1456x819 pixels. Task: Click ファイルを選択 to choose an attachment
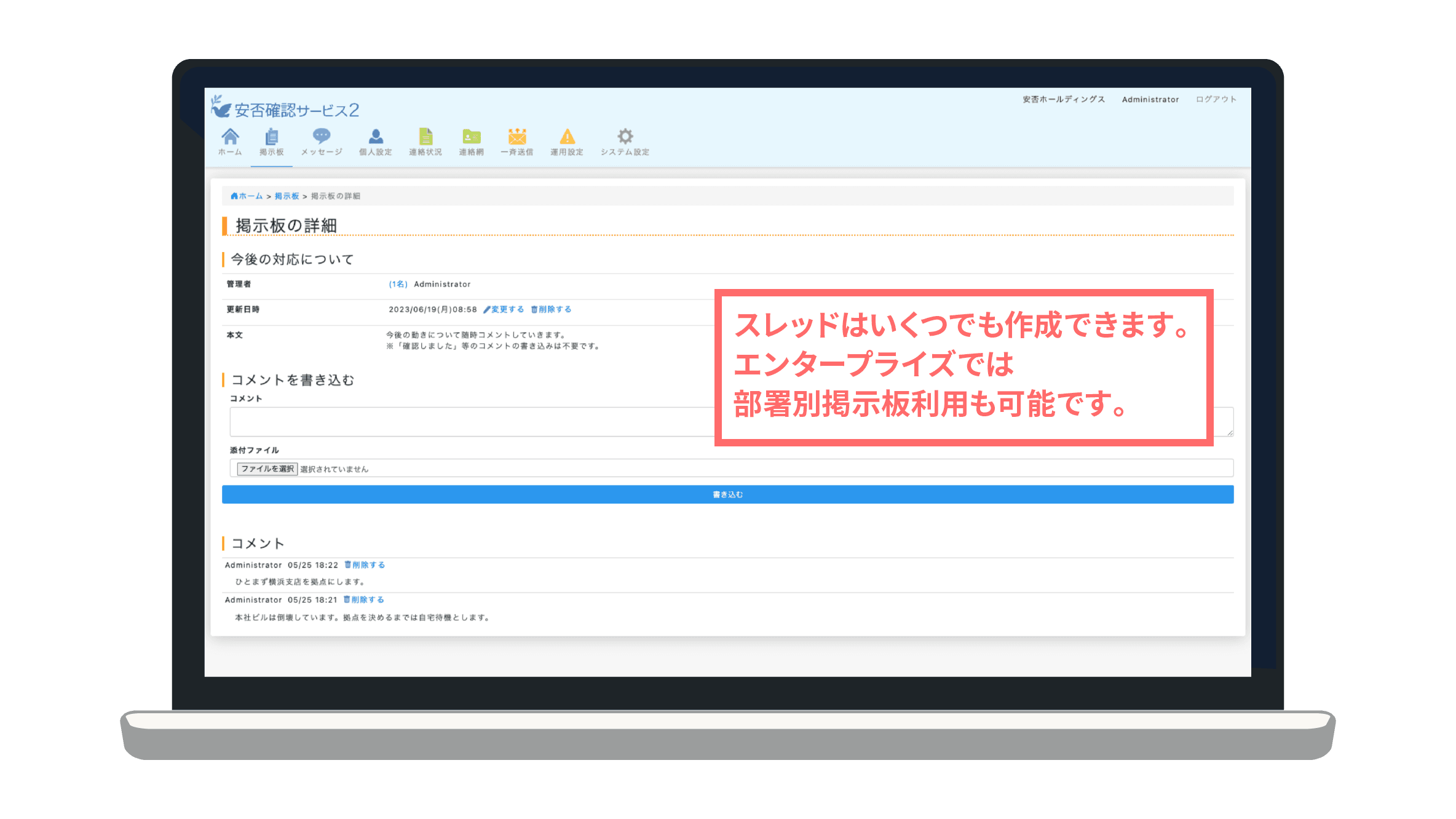click(x=266, y=468)
